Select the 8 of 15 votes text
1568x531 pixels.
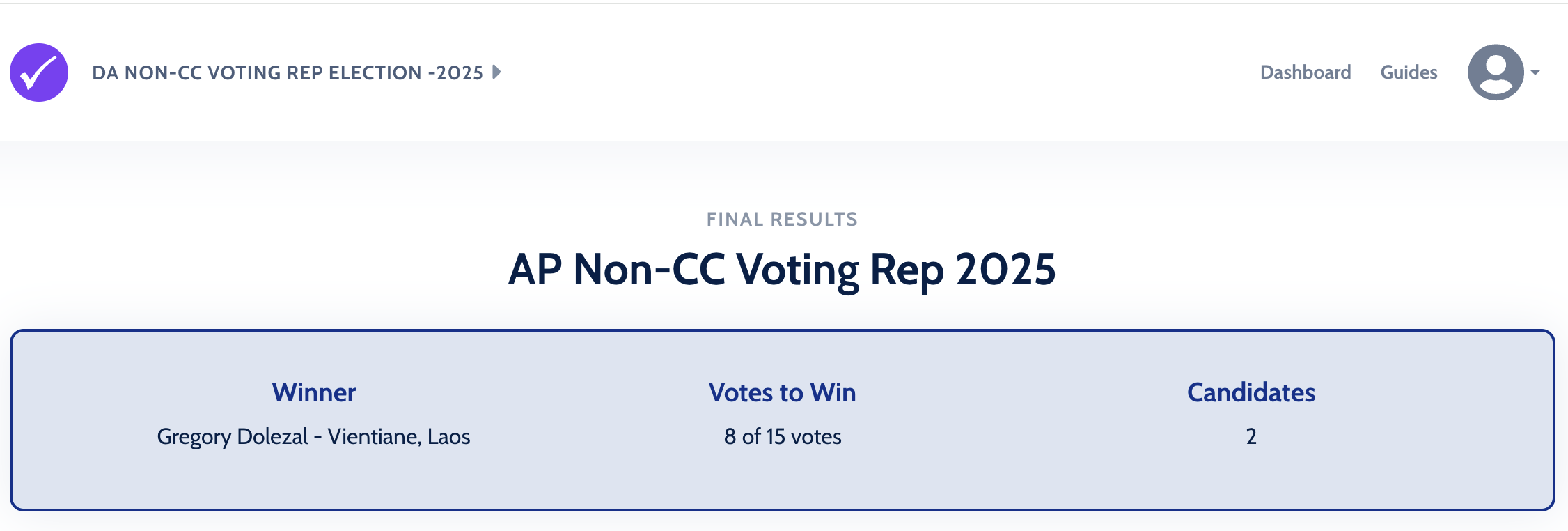click(x=783, y=437)
